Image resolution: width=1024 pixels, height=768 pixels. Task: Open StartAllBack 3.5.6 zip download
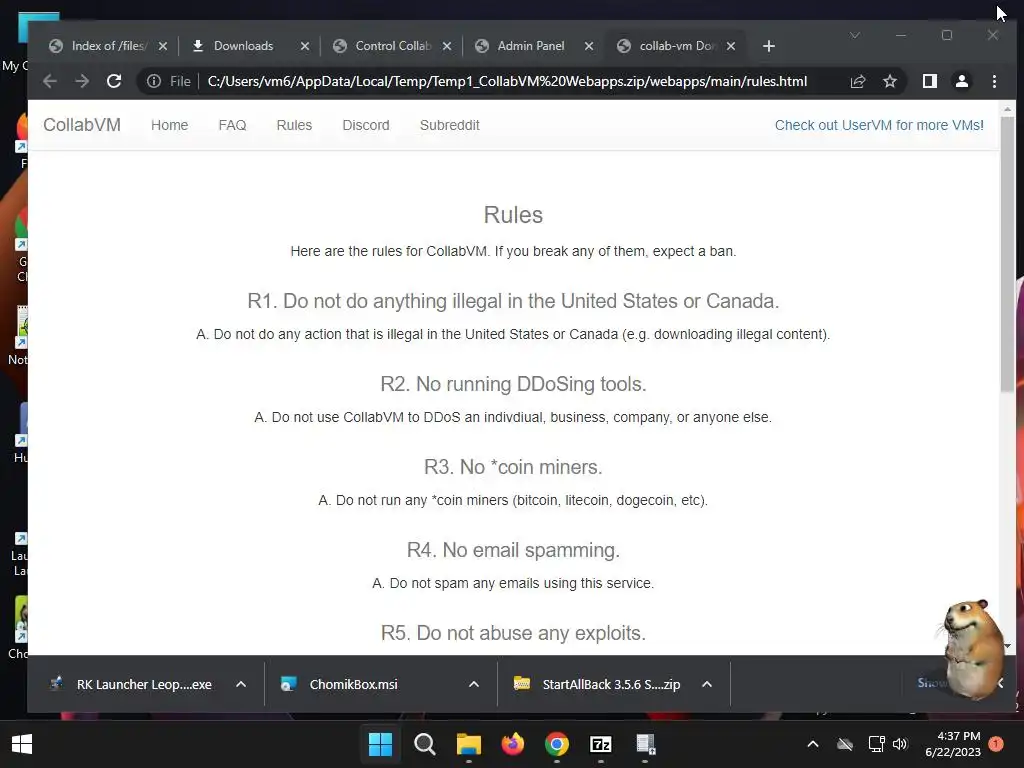click(x=597, y=684)
